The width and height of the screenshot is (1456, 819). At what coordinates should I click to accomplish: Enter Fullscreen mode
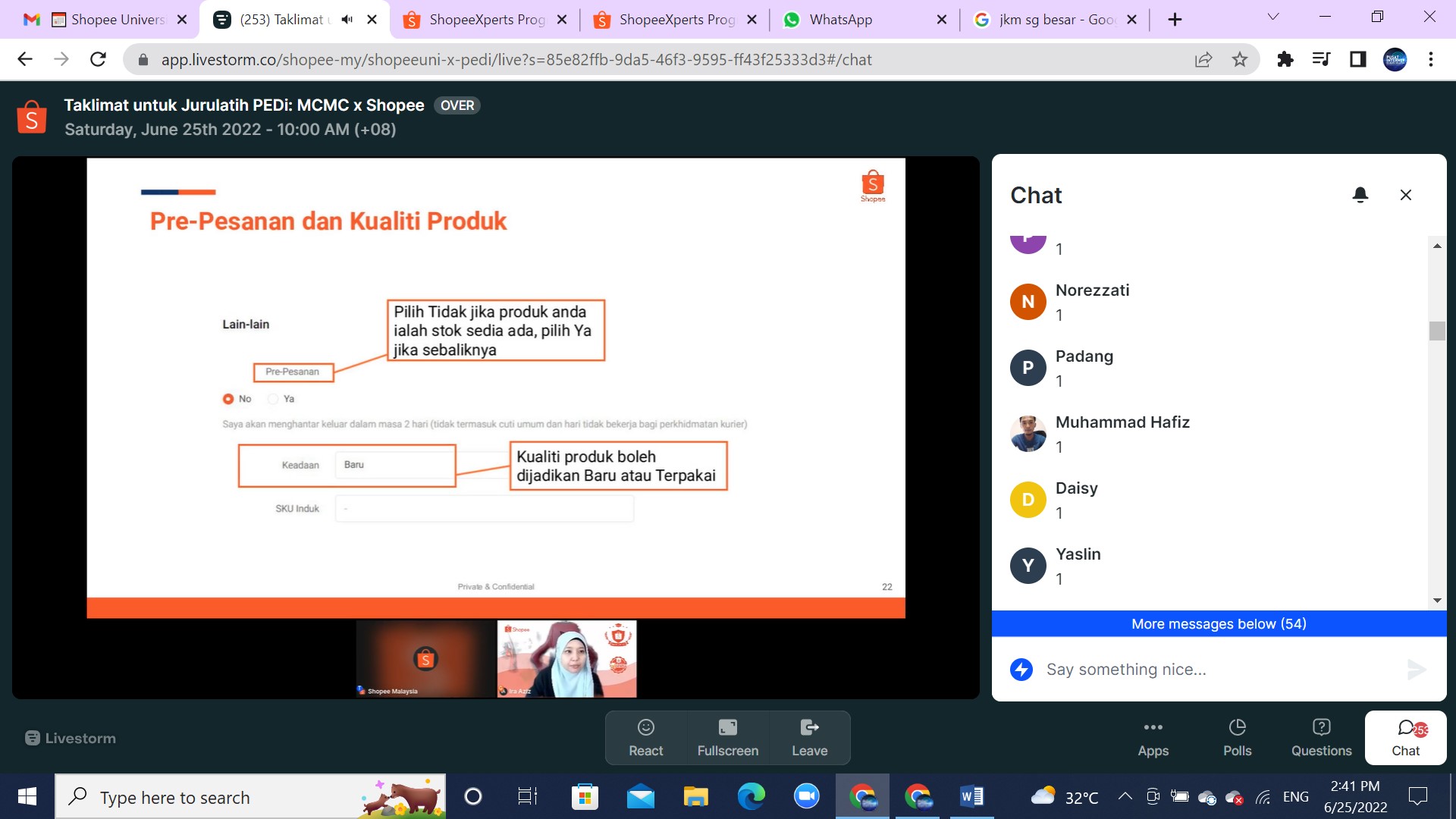point(728,738)
